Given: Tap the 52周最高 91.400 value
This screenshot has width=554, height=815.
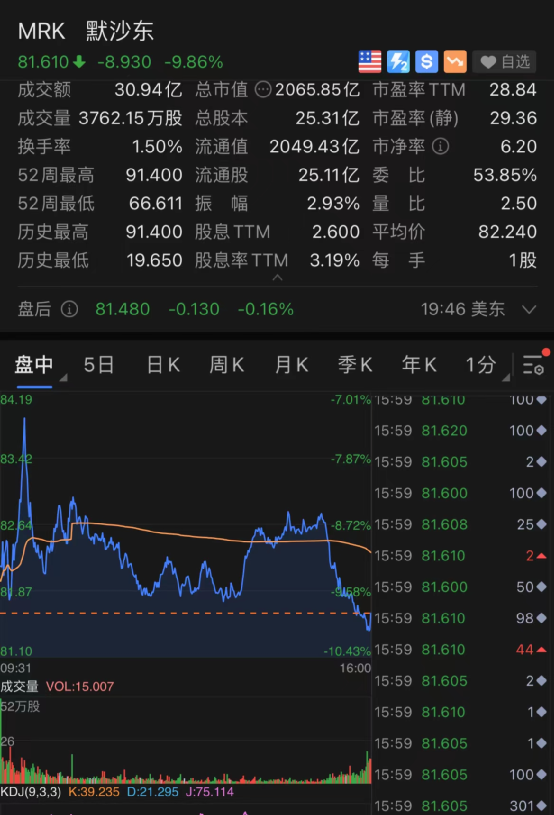Looking at the screenshot, I should pyautogui.click(x=154, y=175).
